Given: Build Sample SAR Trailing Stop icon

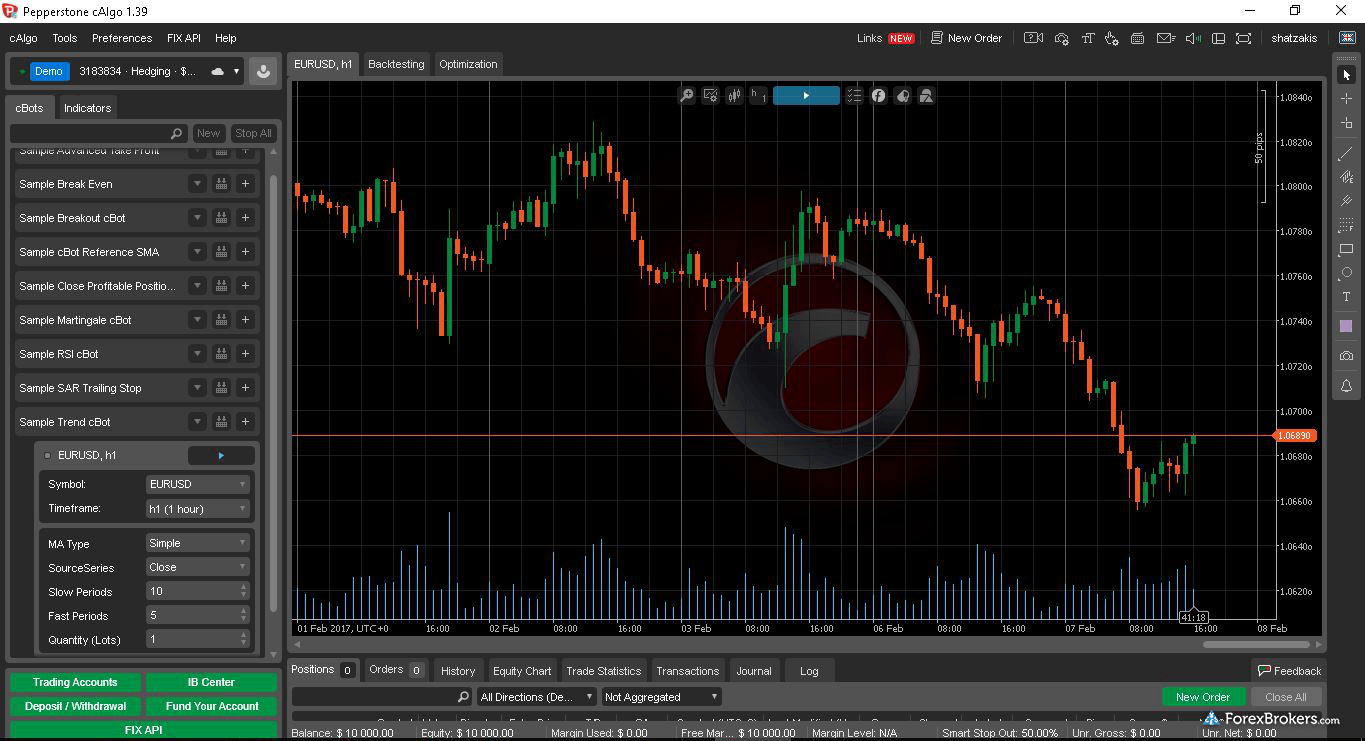Looking at the screenshot, I should point(221,388).
